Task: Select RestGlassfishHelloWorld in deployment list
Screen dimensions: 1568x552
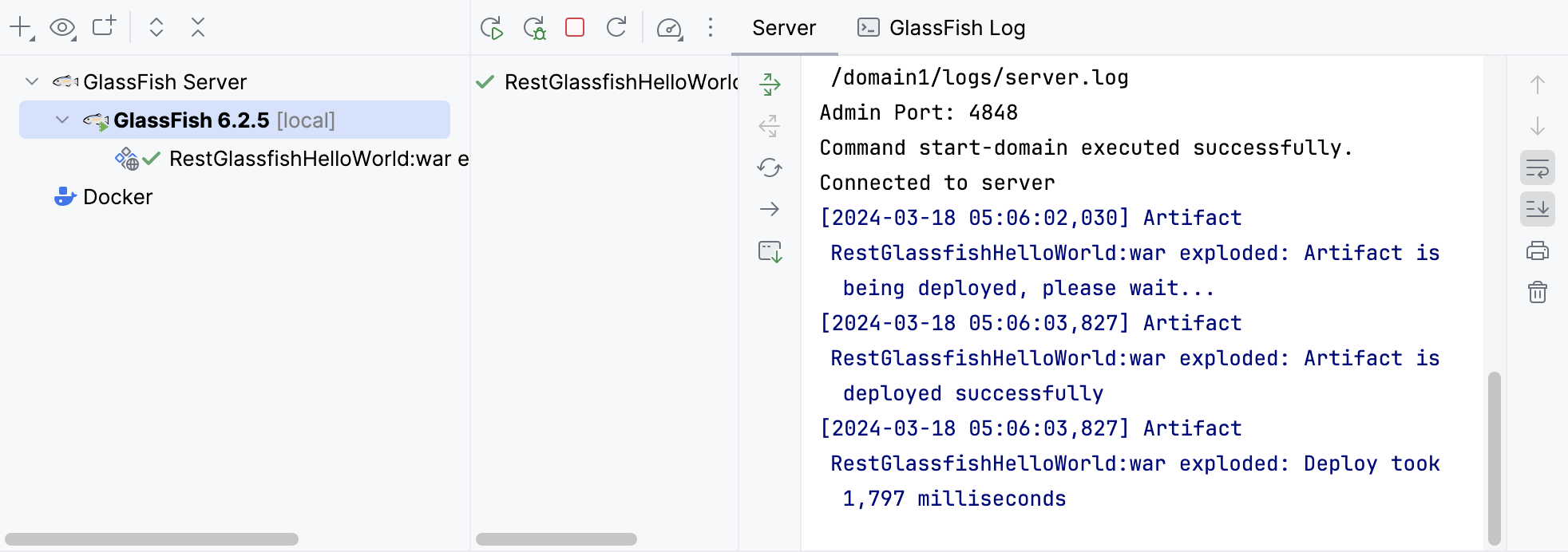Action: [x=621, y=82]
